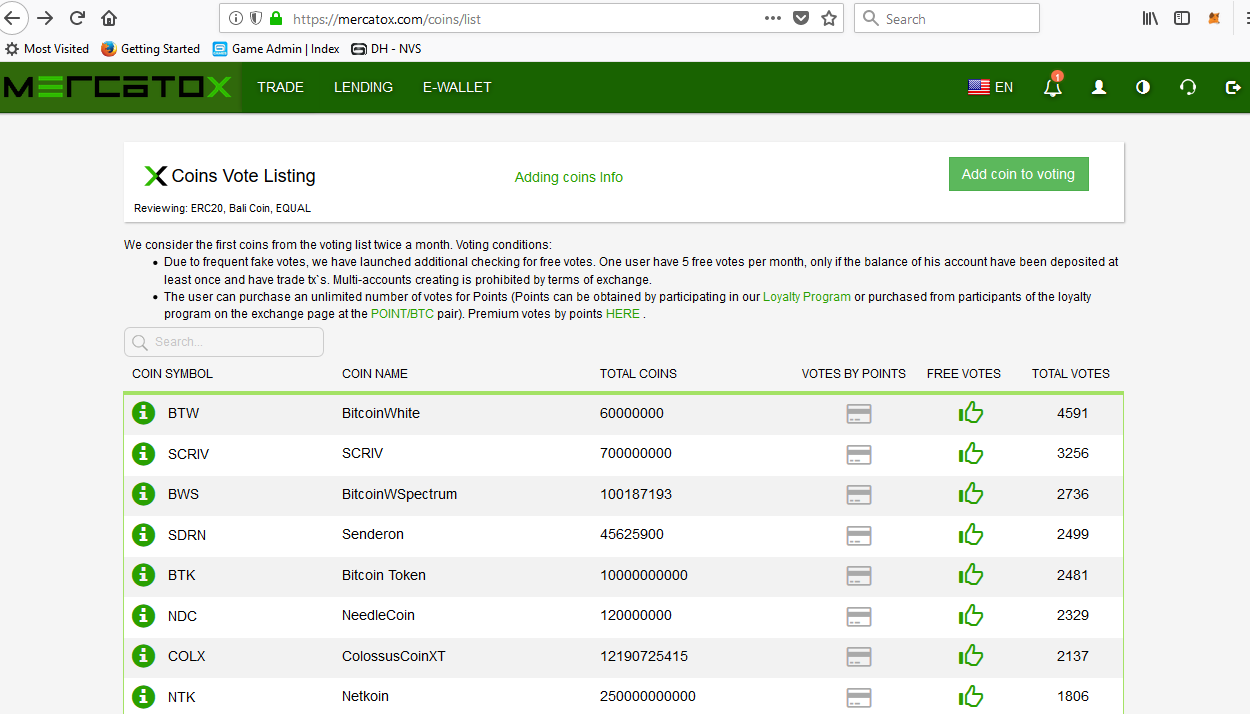Screen dimensions: 1250x714
Task: Open the EN language selector
Action: (x=990, y=88)
